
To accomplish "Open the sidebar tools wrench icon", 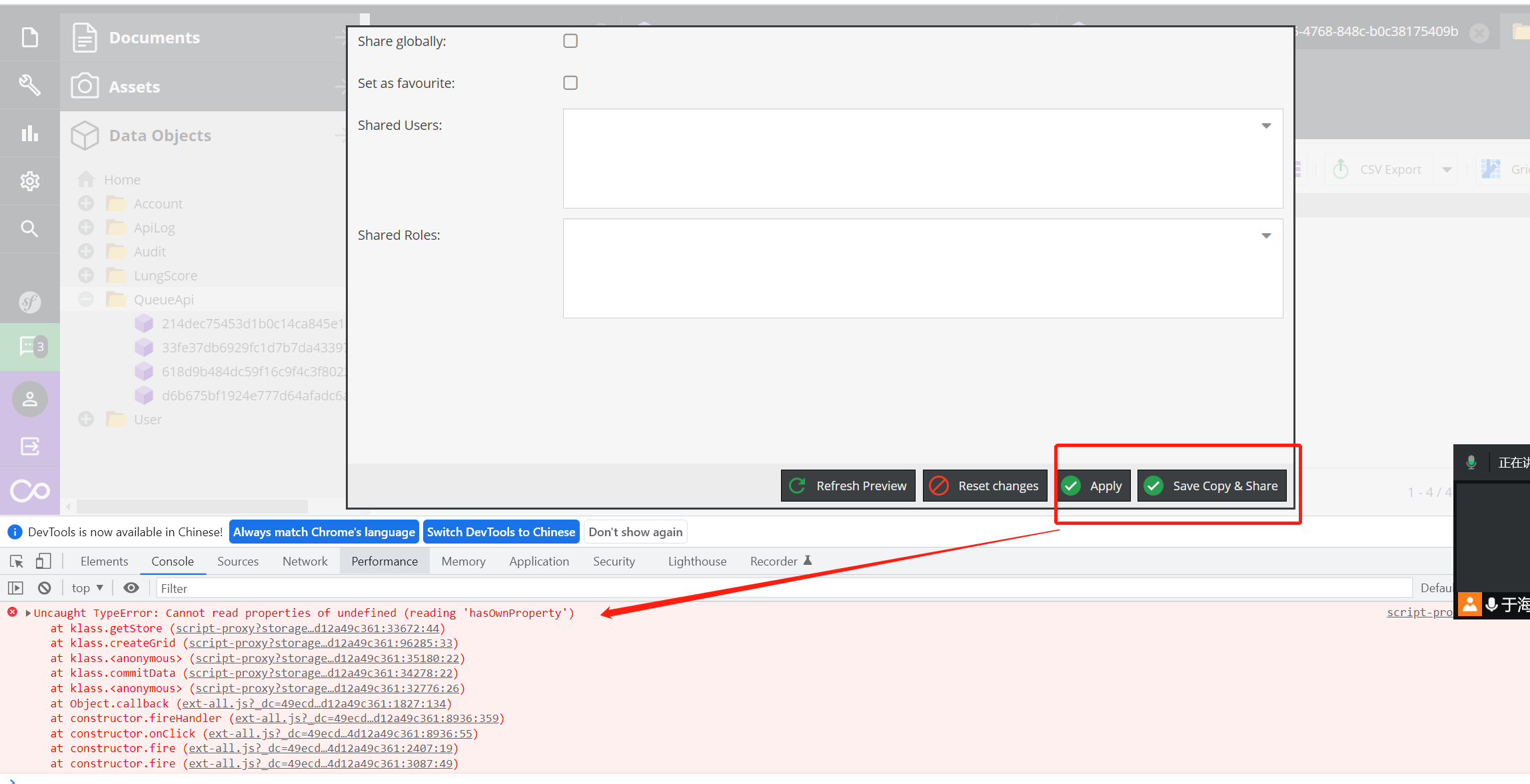I will pos(30,85).
